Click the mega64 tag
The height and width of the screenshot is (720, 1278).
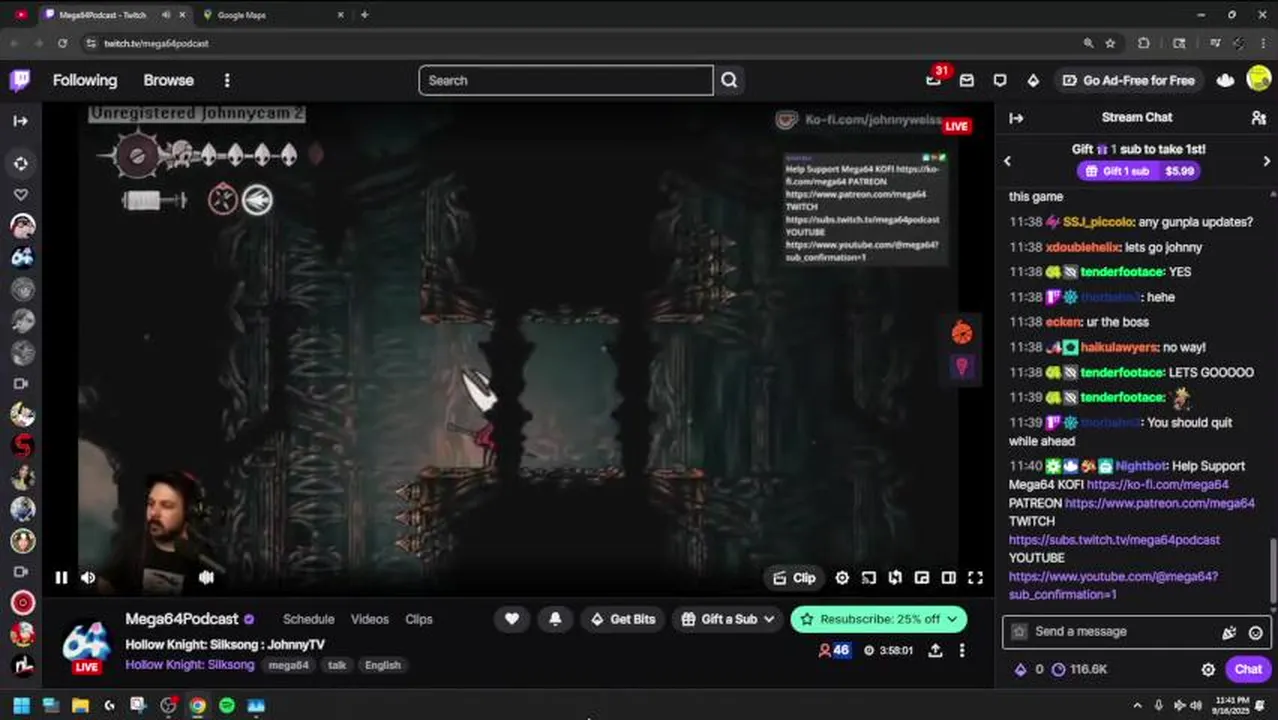(289, 665)
